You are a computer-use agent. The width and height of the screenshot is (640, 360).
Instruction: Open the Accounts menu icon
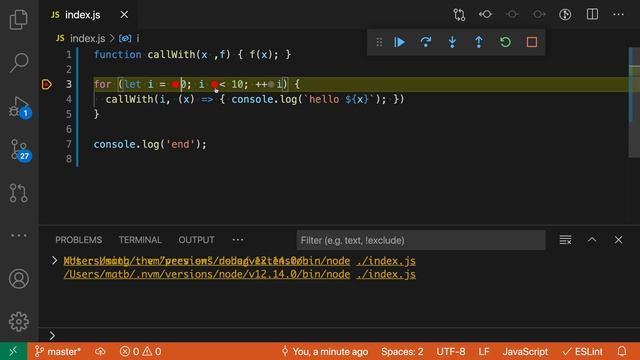(19, 279)
